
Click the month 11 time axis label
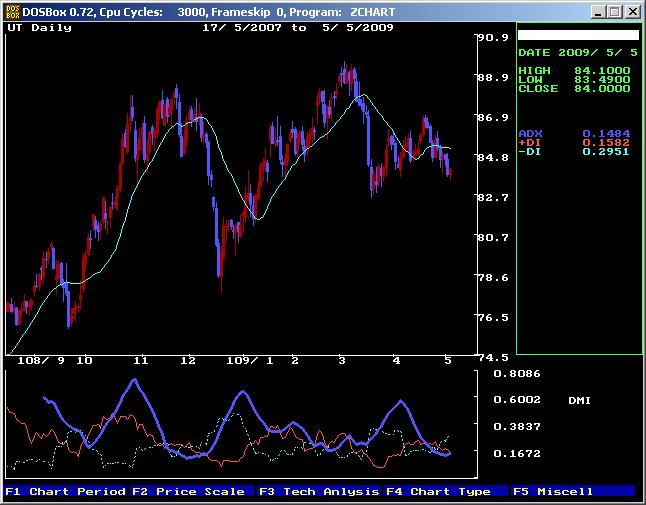click(x=140, y=361)
